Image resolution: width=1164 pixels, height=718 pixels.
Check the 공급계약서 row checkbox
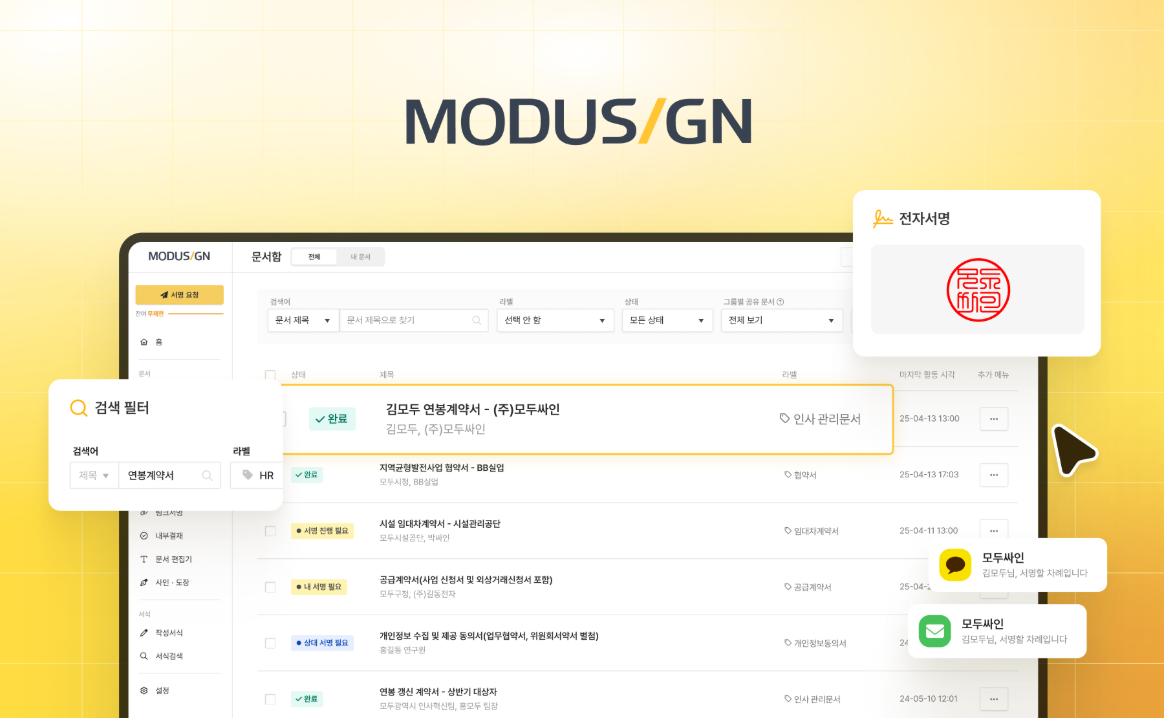click(270, 587)
